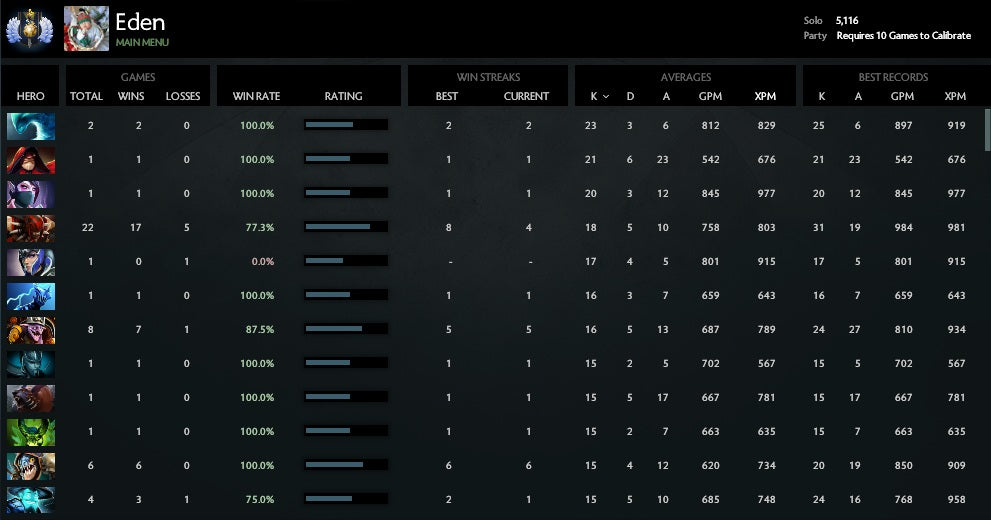Sort by CURRENT win streak header
The width and height of the screenshot is (991, 520).
(x=526, y=97)
